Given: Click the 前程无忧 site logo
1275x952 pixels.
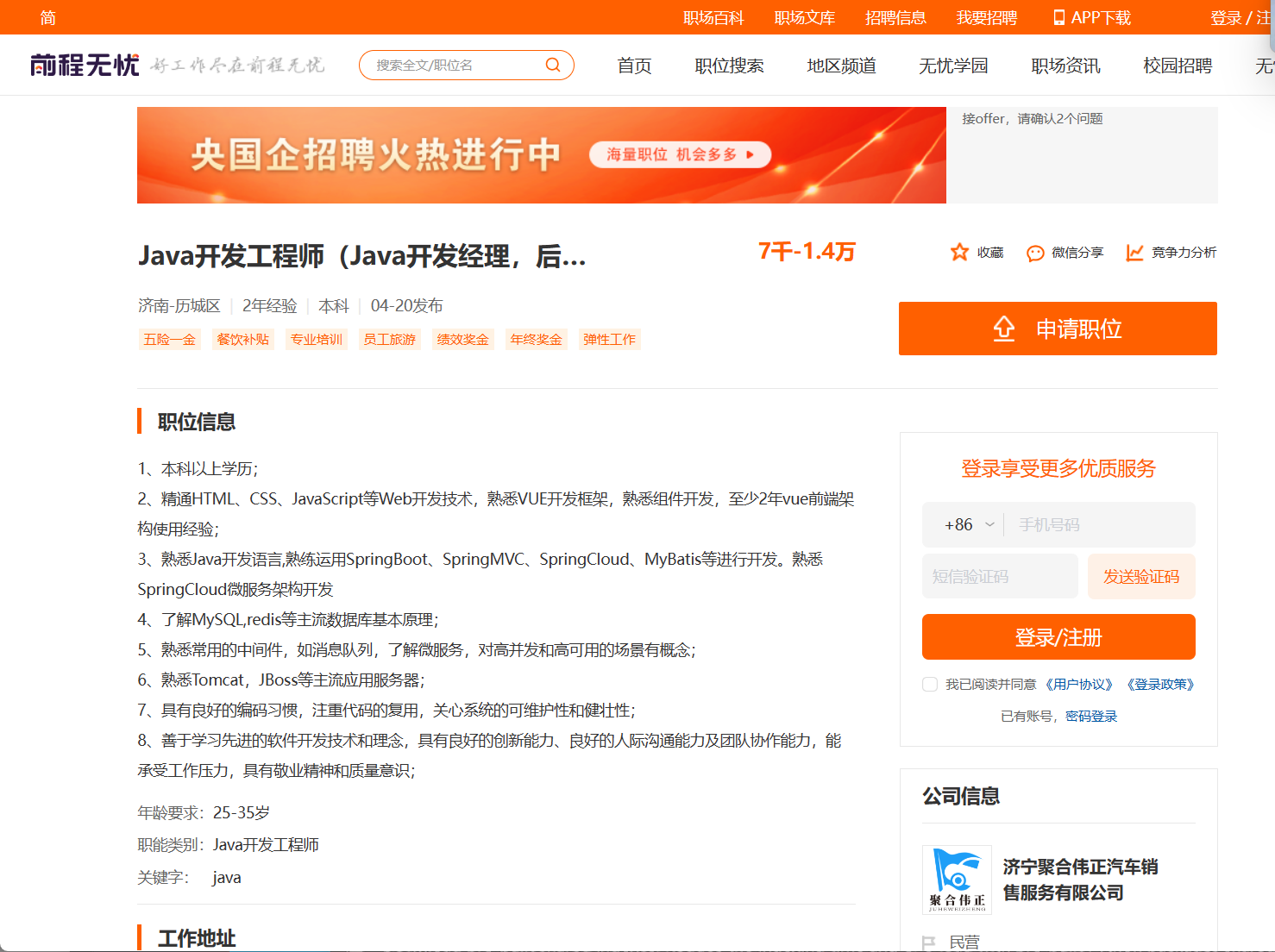Looking at the screenshot, I should 84,64.
